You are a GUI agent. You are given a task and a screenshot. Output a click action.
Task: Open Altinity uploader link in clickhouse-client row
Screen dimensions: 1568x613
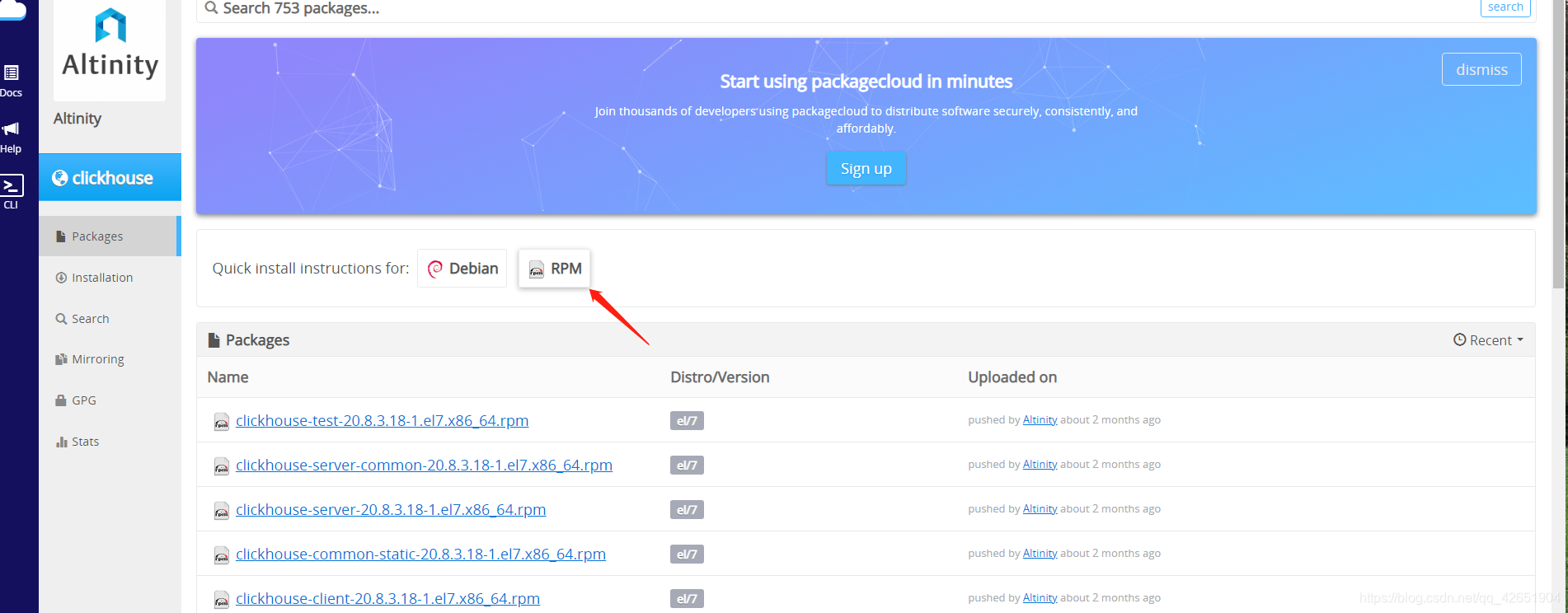(1040, 598)
